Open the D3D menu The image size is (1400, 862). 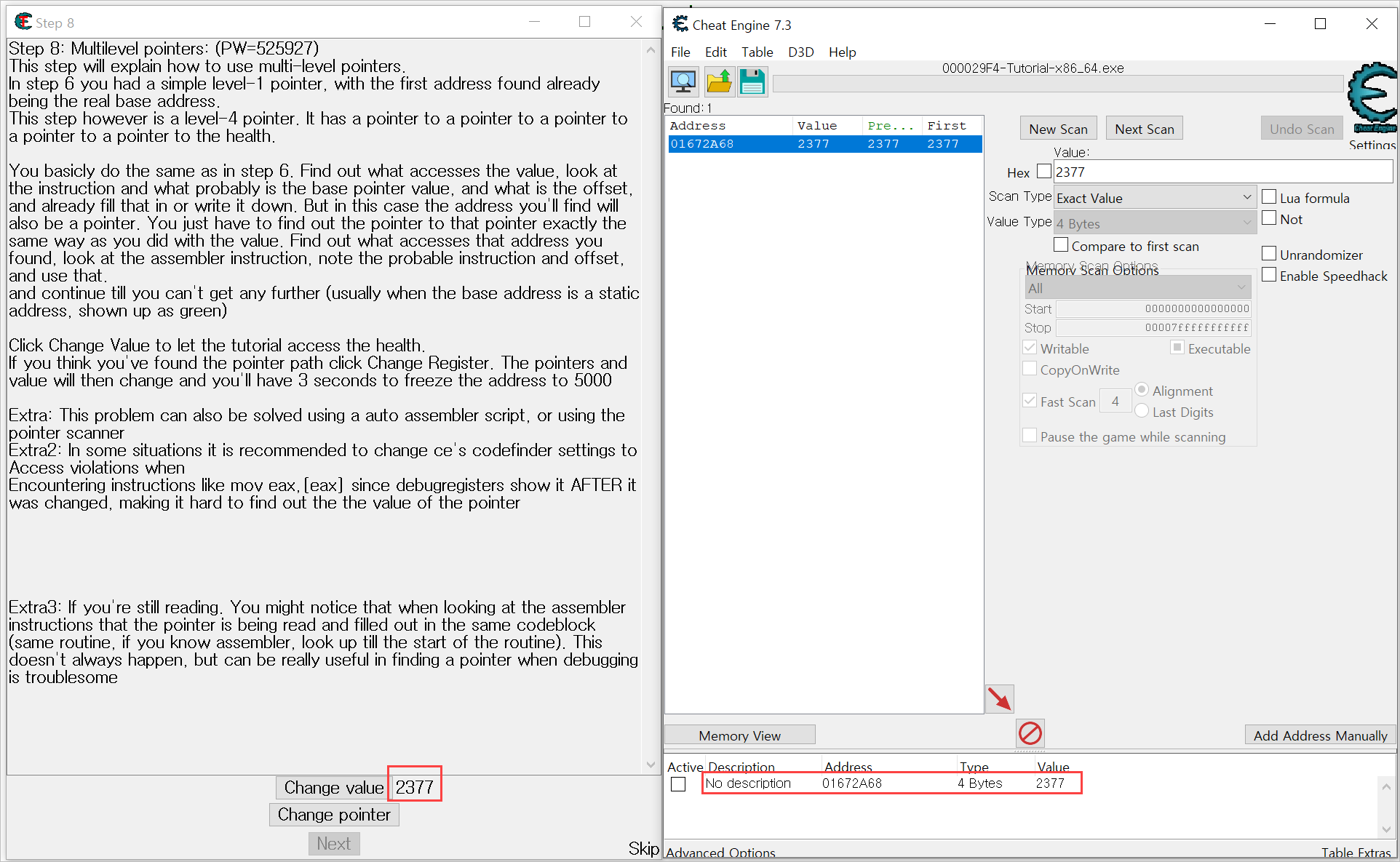click(800, 52)
